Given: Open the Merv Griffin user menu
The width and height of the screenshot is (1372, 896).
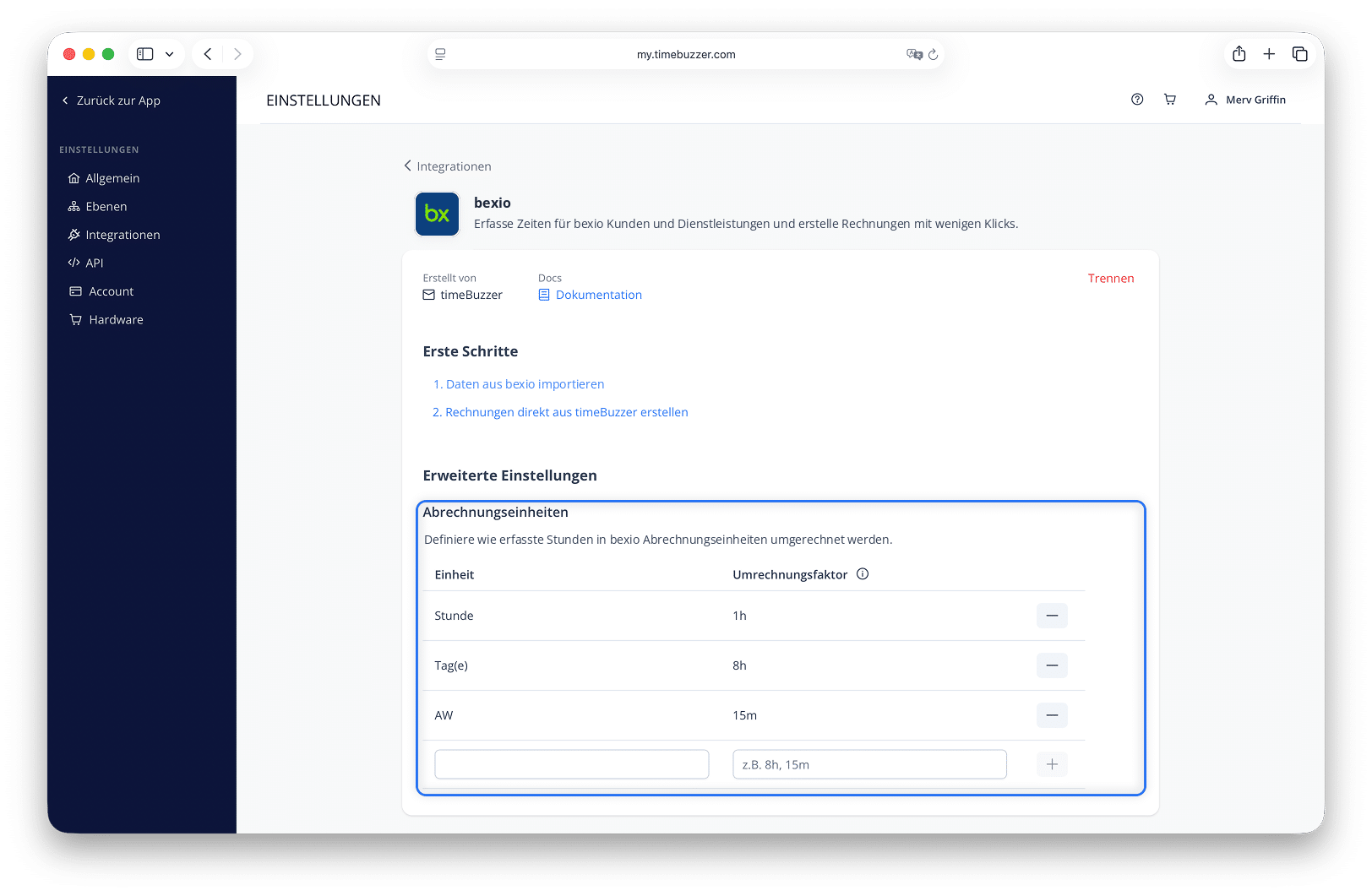Looking at the screenshot, I should pyautogui.click(x=1245, y=100).
